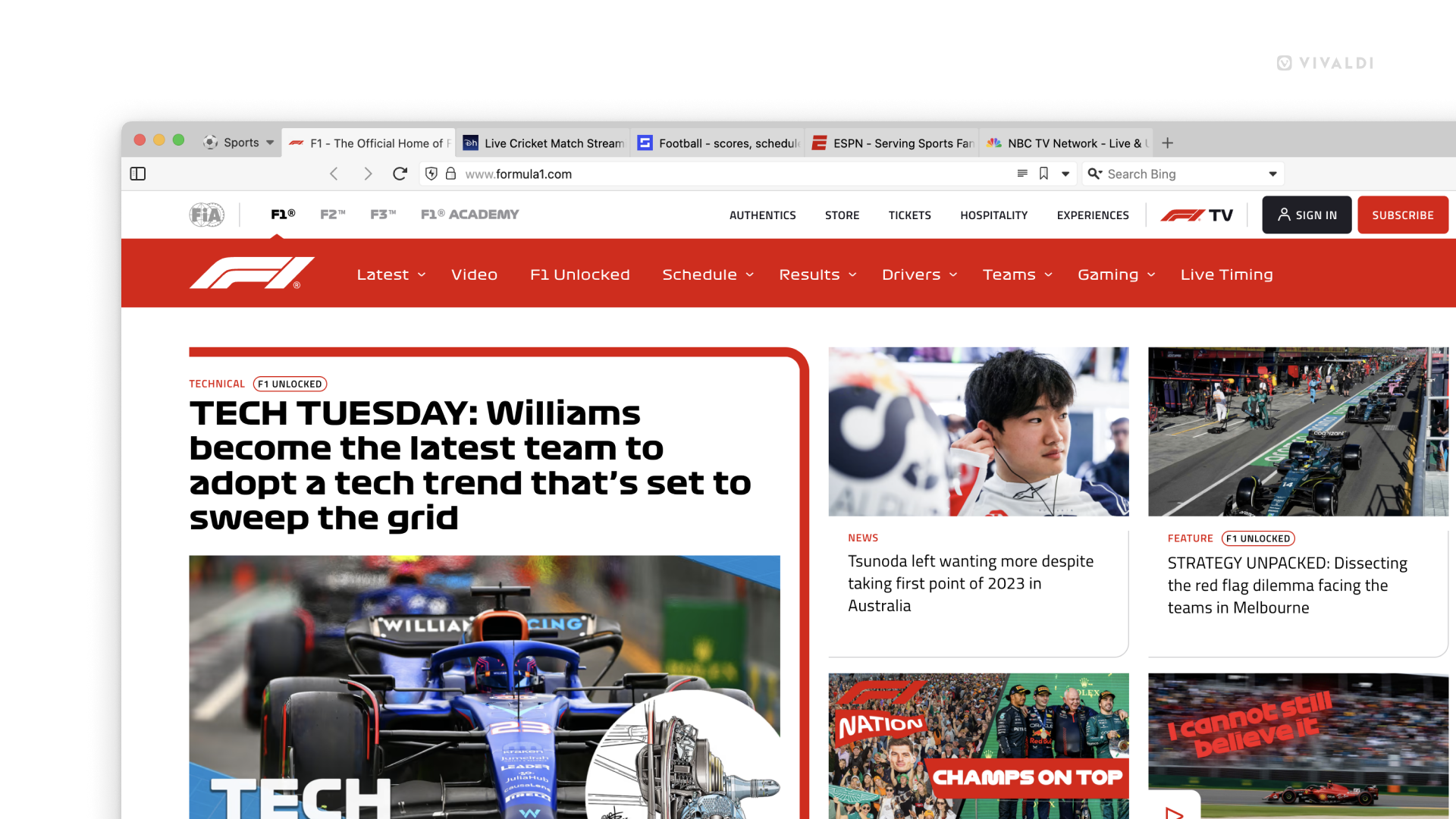Open a new browser tab
The height and width of the screenshot is (819, 1456).
click(1168, 143)
